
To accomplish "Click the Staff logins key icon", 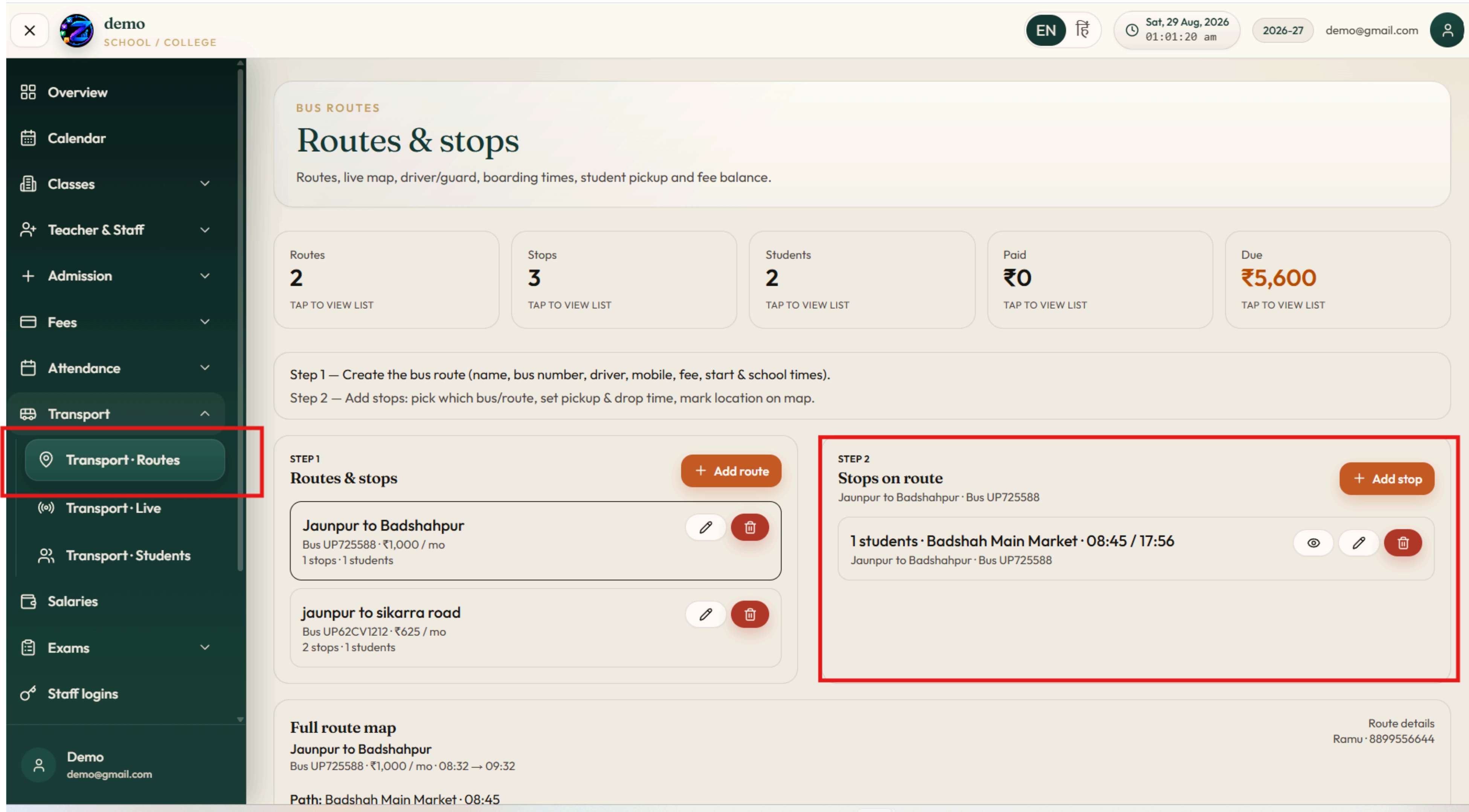I will [x=28, y=693].
